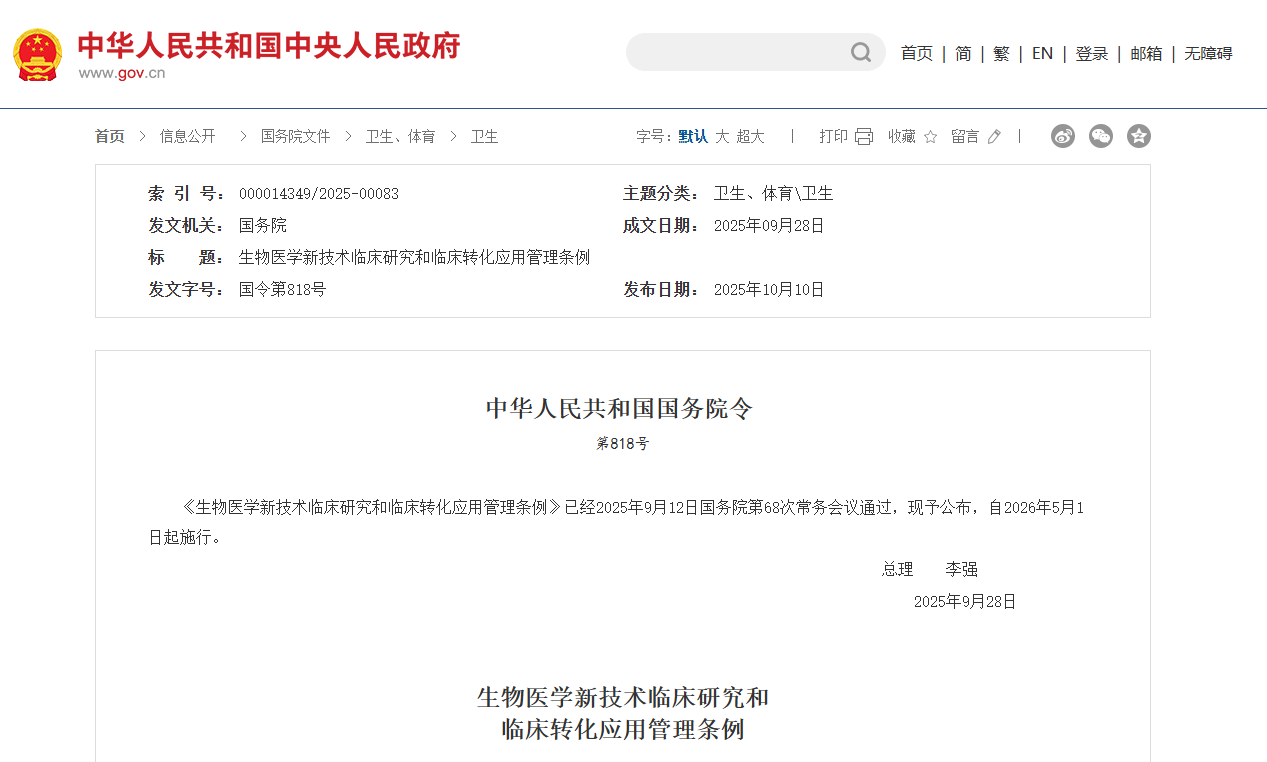Viewport: 1267px width, 762px height.
Task: Open the 邮箱 mailbox link
Action: point(1146,53)
